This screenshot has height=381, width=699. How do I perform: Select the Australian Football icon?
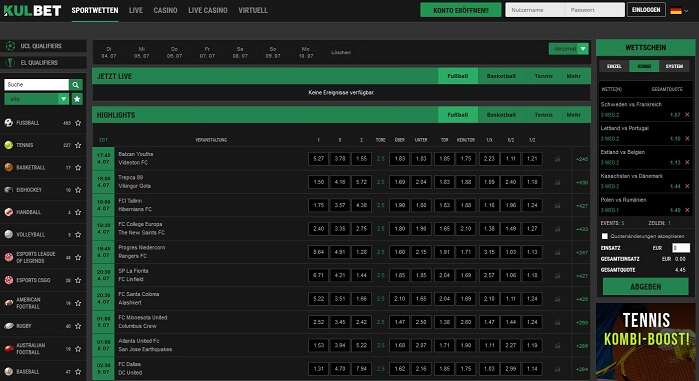[8, 348]
